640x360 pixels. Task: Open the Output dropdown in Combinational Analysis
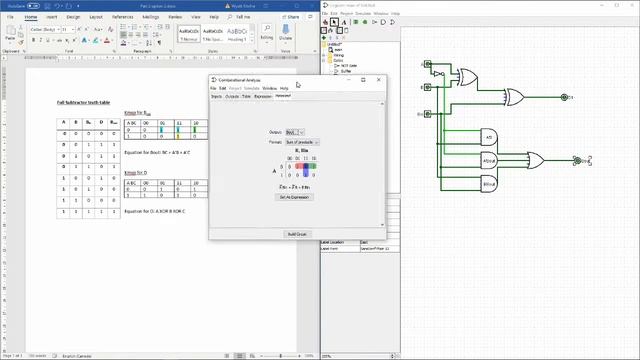click(x=295, y=132)
